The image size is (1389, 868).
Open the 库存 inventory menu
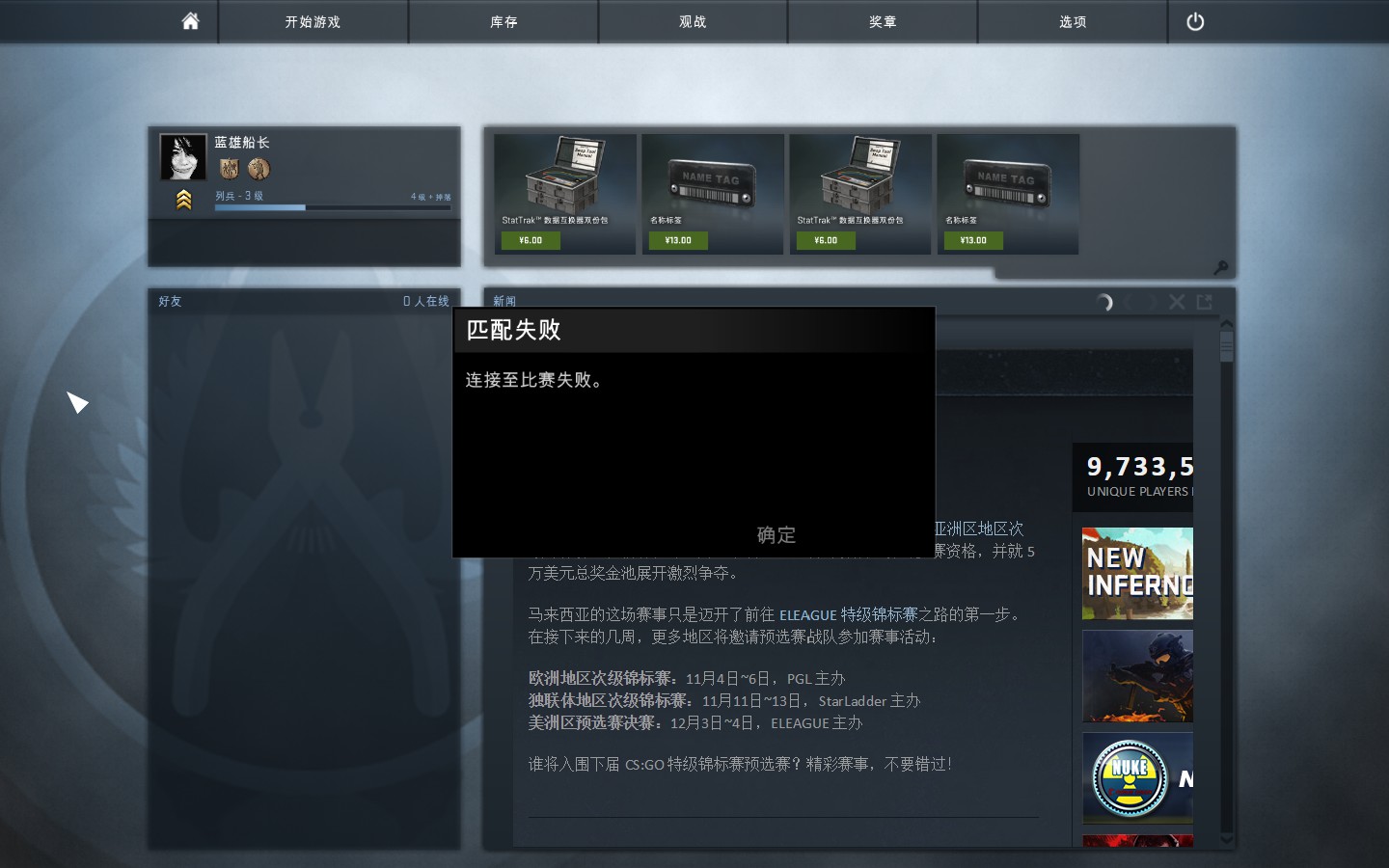(x=504, y=21)
